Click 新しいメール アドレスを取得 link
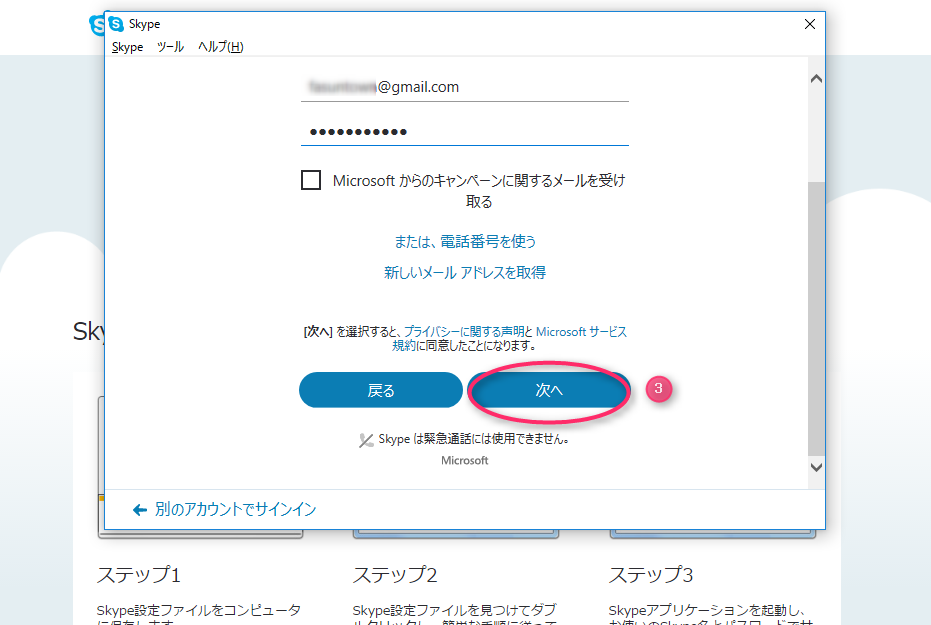Viewport: 931px width, 625px height. 465,272
